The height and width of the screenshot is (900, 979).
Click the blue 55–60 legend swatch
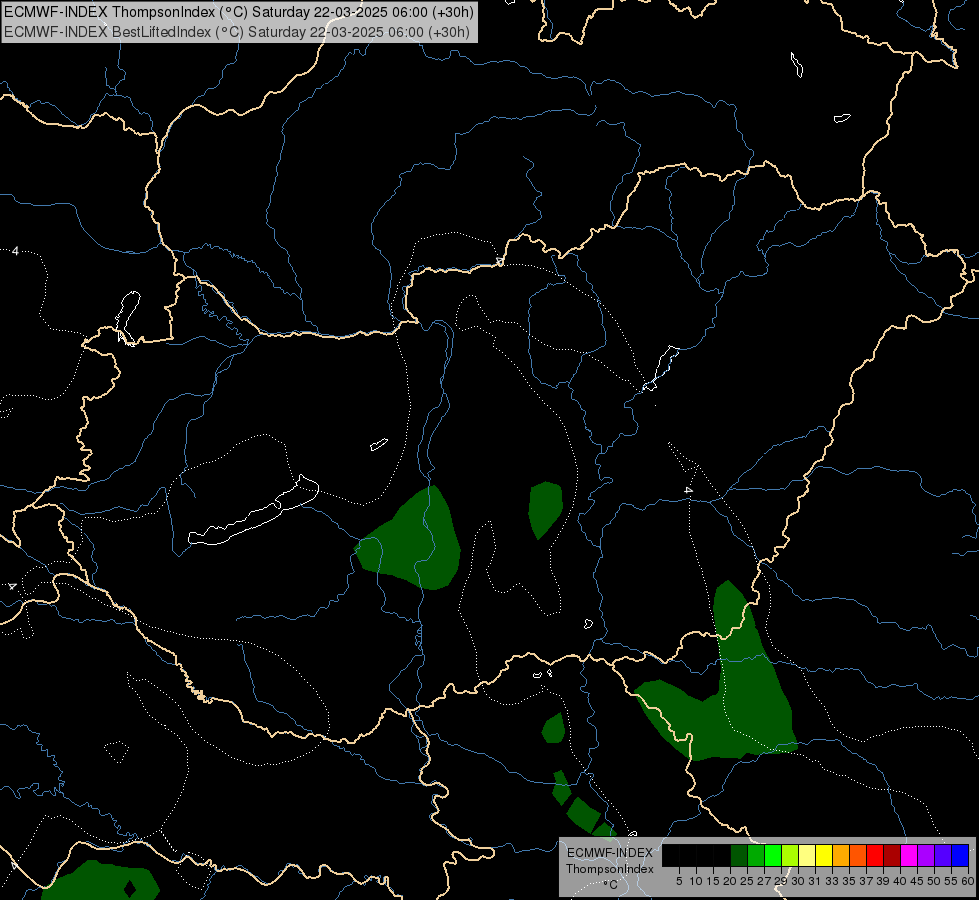point(960,855)
